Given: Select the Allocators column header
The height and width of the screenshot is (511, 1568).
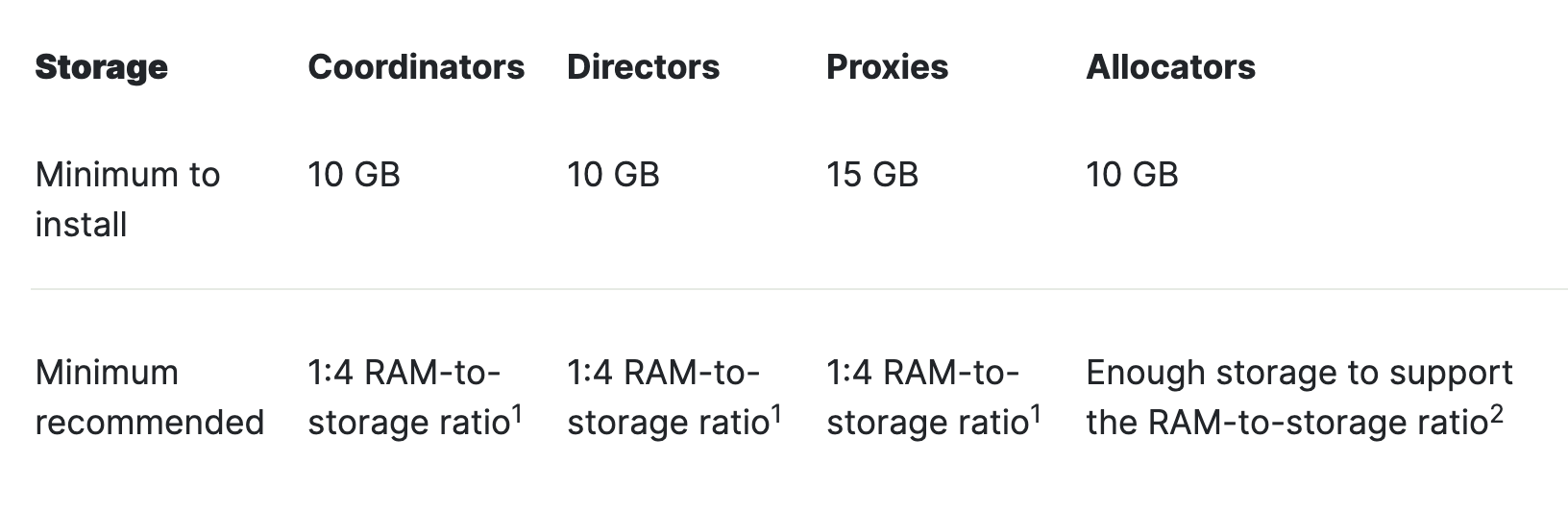Looking at the screenshot, I should pyautogui.click(x=1170, y=67).
